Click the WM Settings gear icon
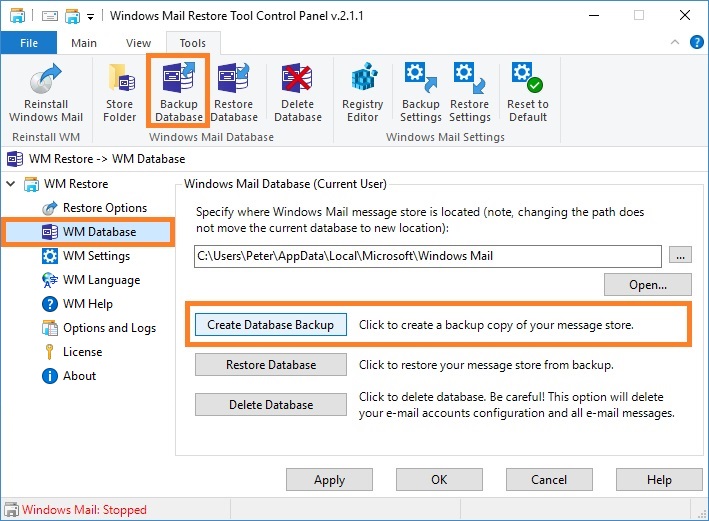 pyautogui.click(x=50, y=256)
